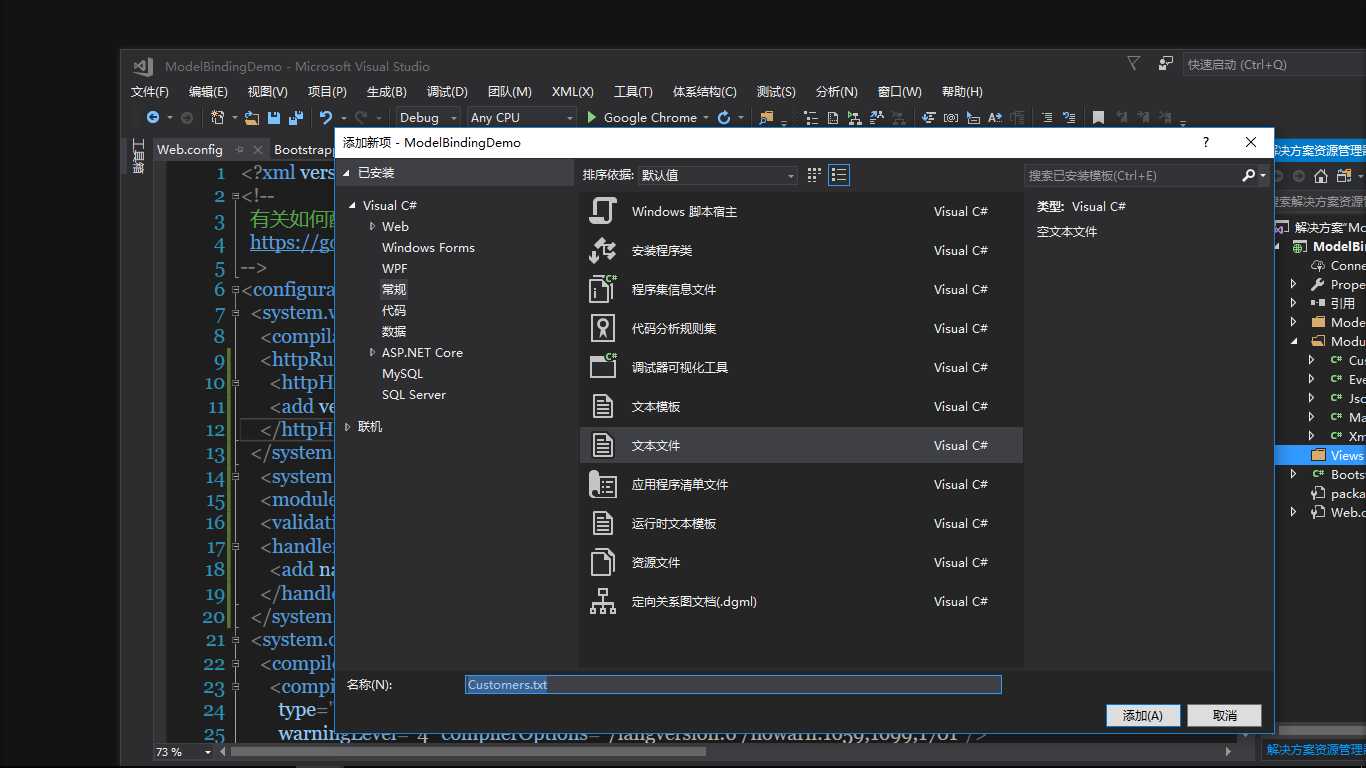The height and width of the screenshot is (768, 1366).
Task: Click the editor horizontal scrollbar
Action: [470, 752]
